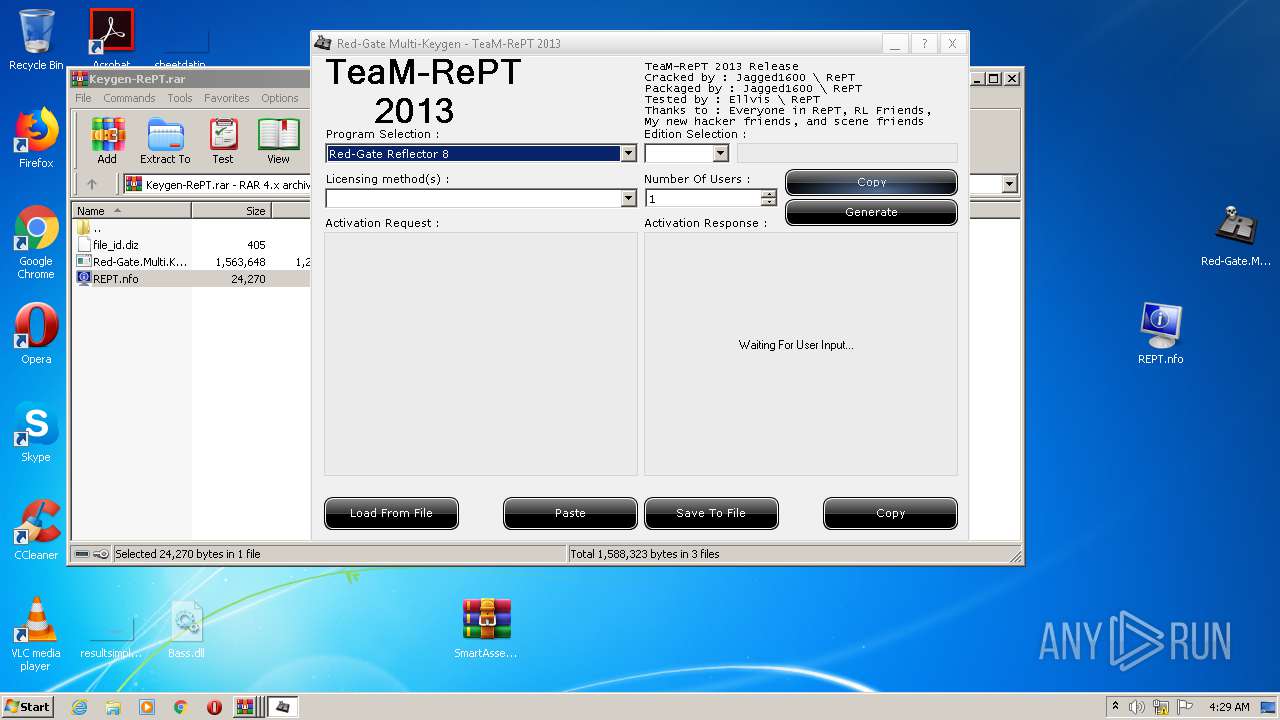Select the Skype desktop shortcut
The width and height of the screenshot is (1280, 720).
(36, 432)
